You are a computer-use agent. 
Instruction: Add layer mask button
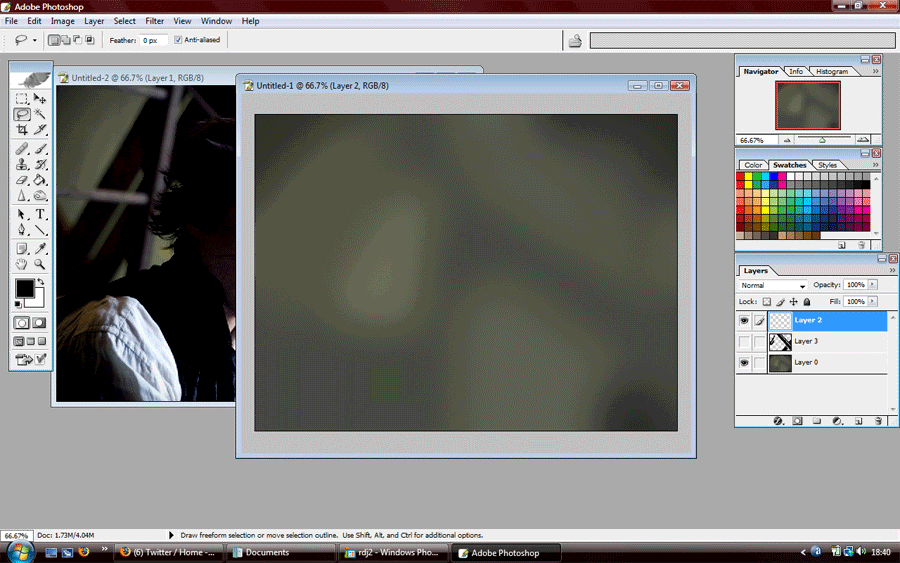(x=798, y=421)
